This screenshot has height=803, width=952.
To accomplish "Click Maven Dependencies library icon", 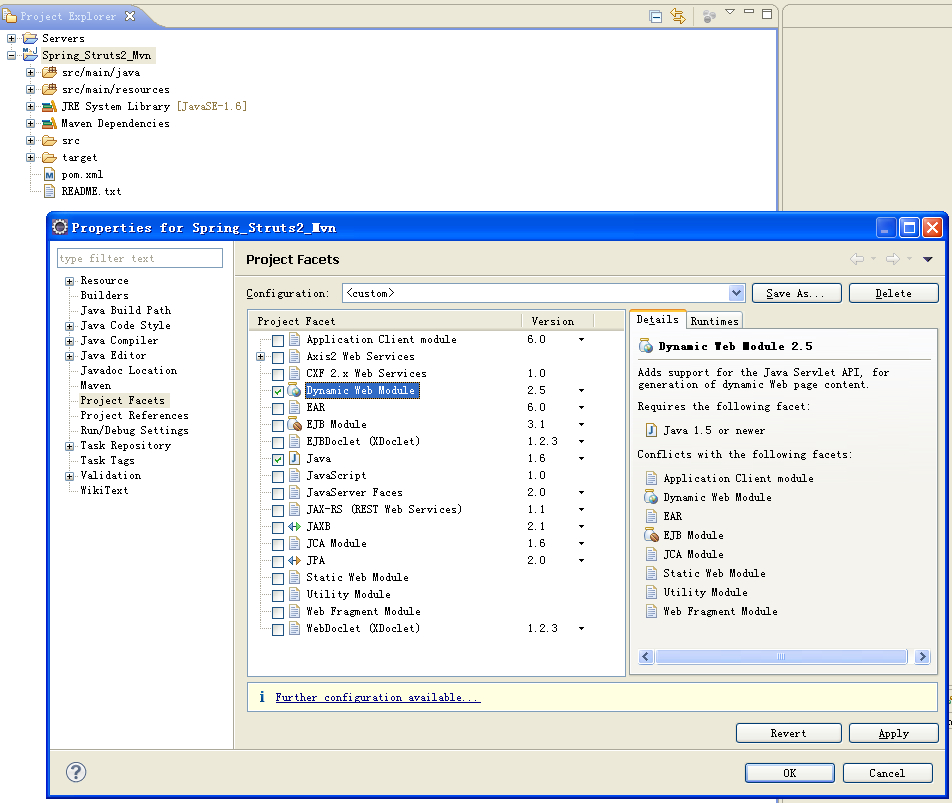I will [x=49, y=124].
